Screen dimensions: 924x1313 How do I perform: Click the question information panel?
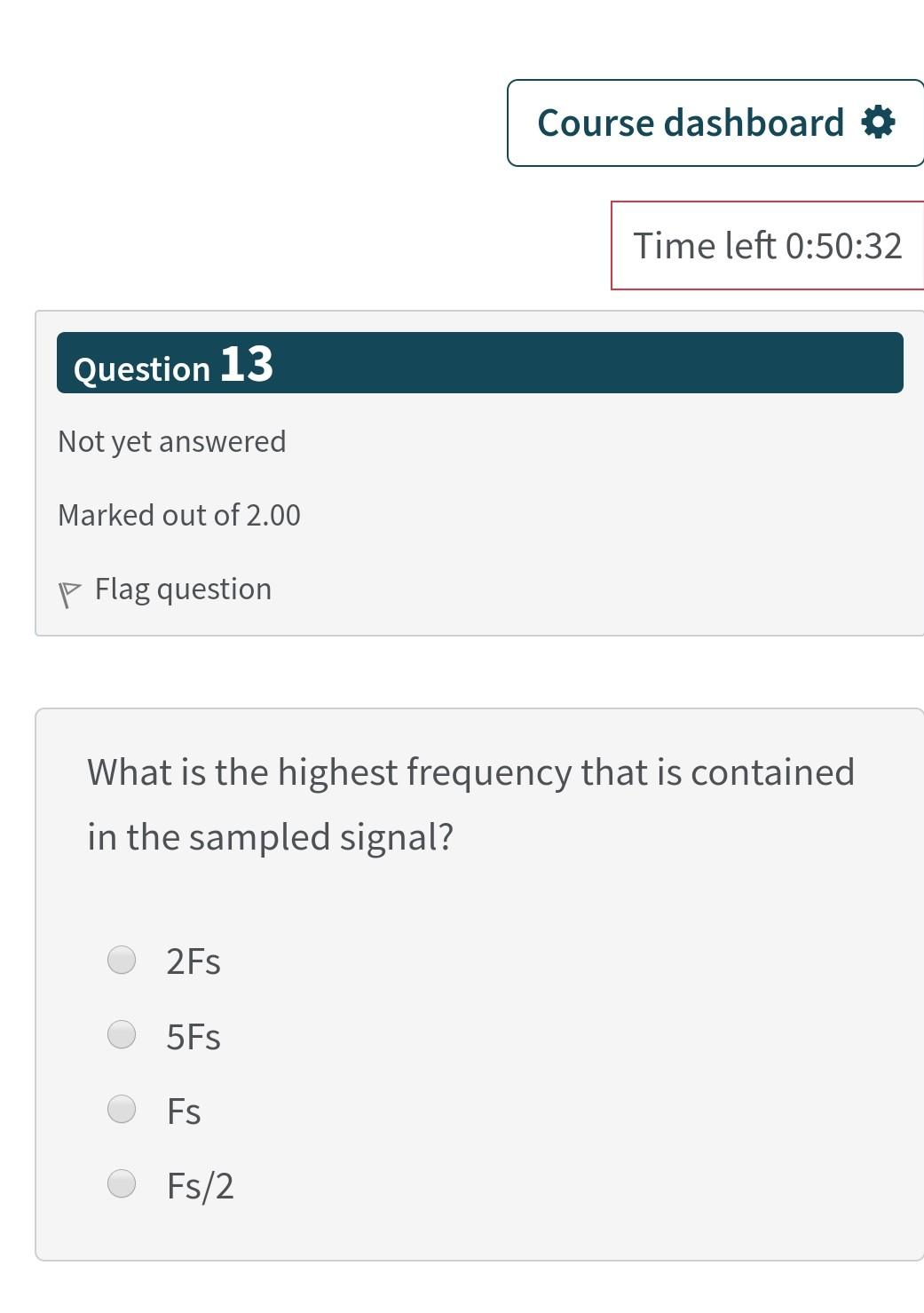(x=479, y=471)
